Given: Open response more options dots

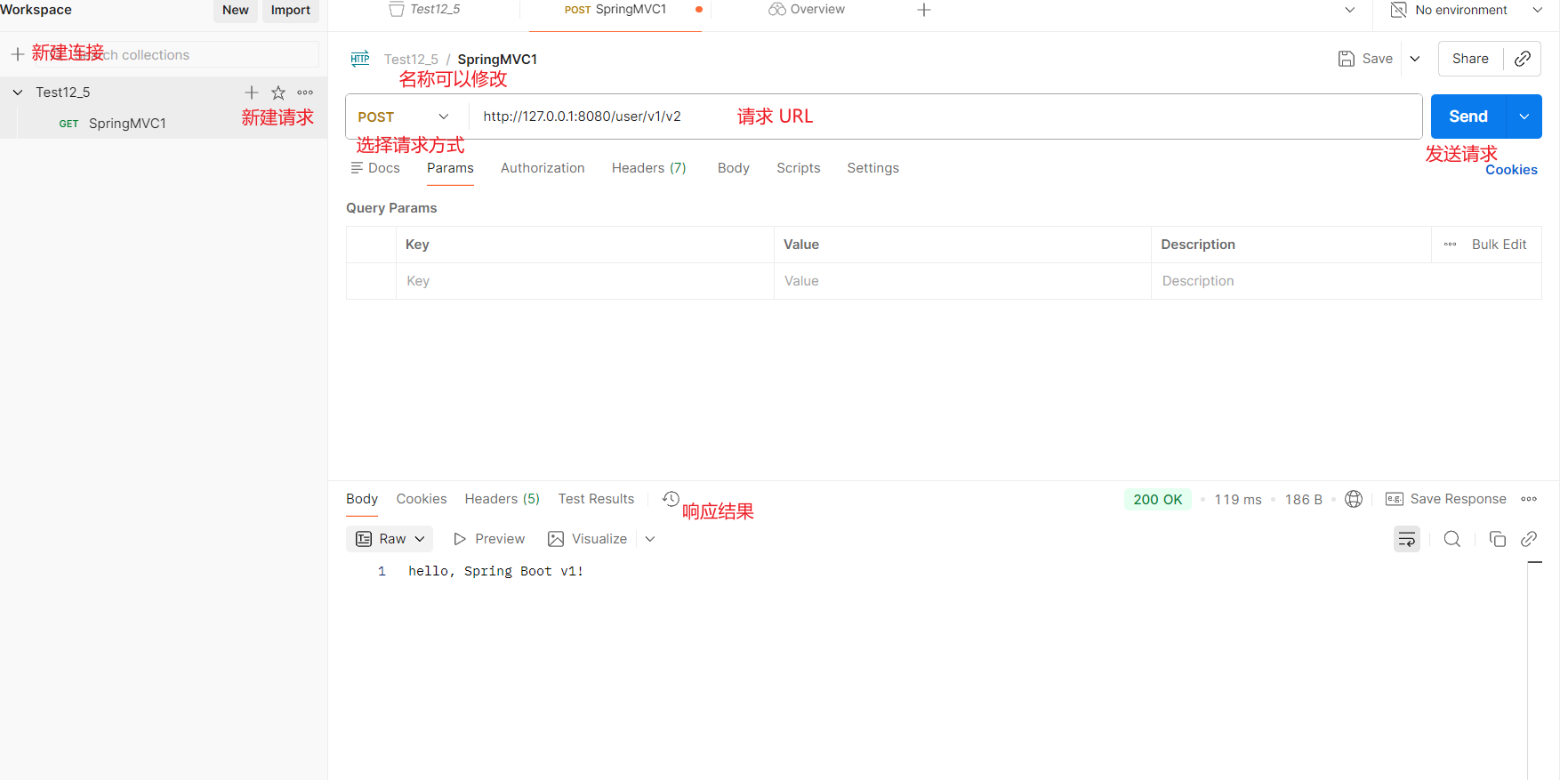Looking at the screenshot, I should [1529, 499].
